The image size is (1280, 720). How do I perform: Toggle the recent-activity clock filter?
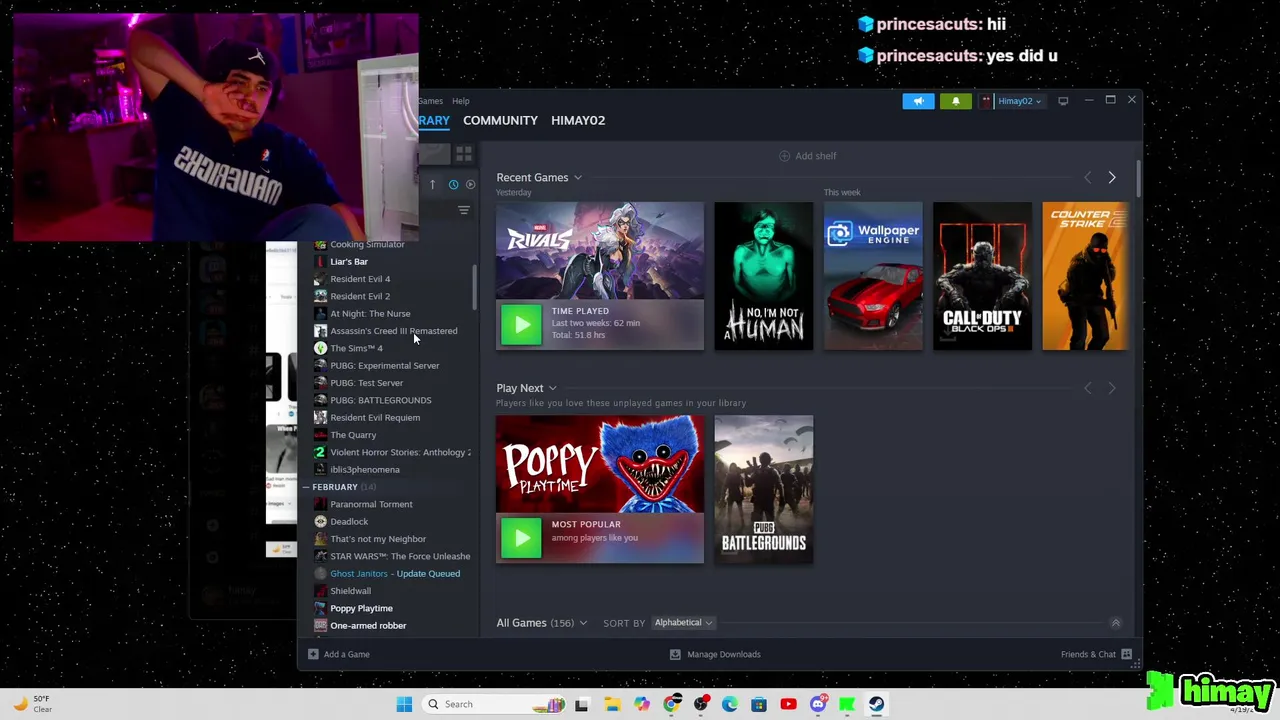coord(453,184)
